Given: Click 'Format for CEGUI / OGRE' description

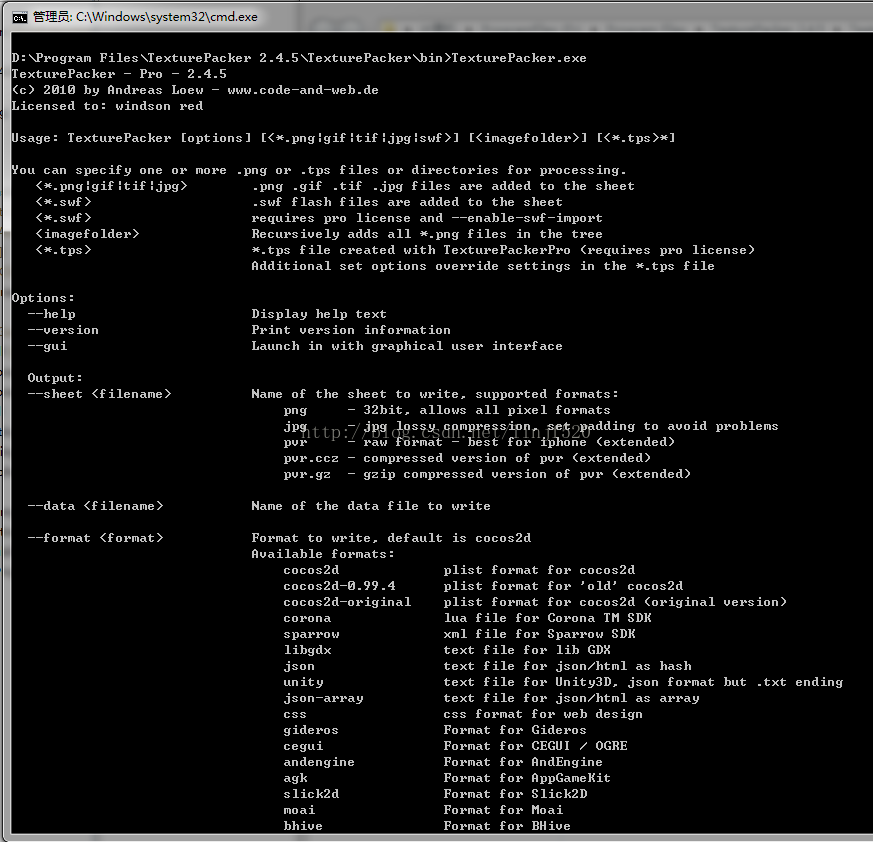Looking at the screenshot, I should (x=535, y=747).
